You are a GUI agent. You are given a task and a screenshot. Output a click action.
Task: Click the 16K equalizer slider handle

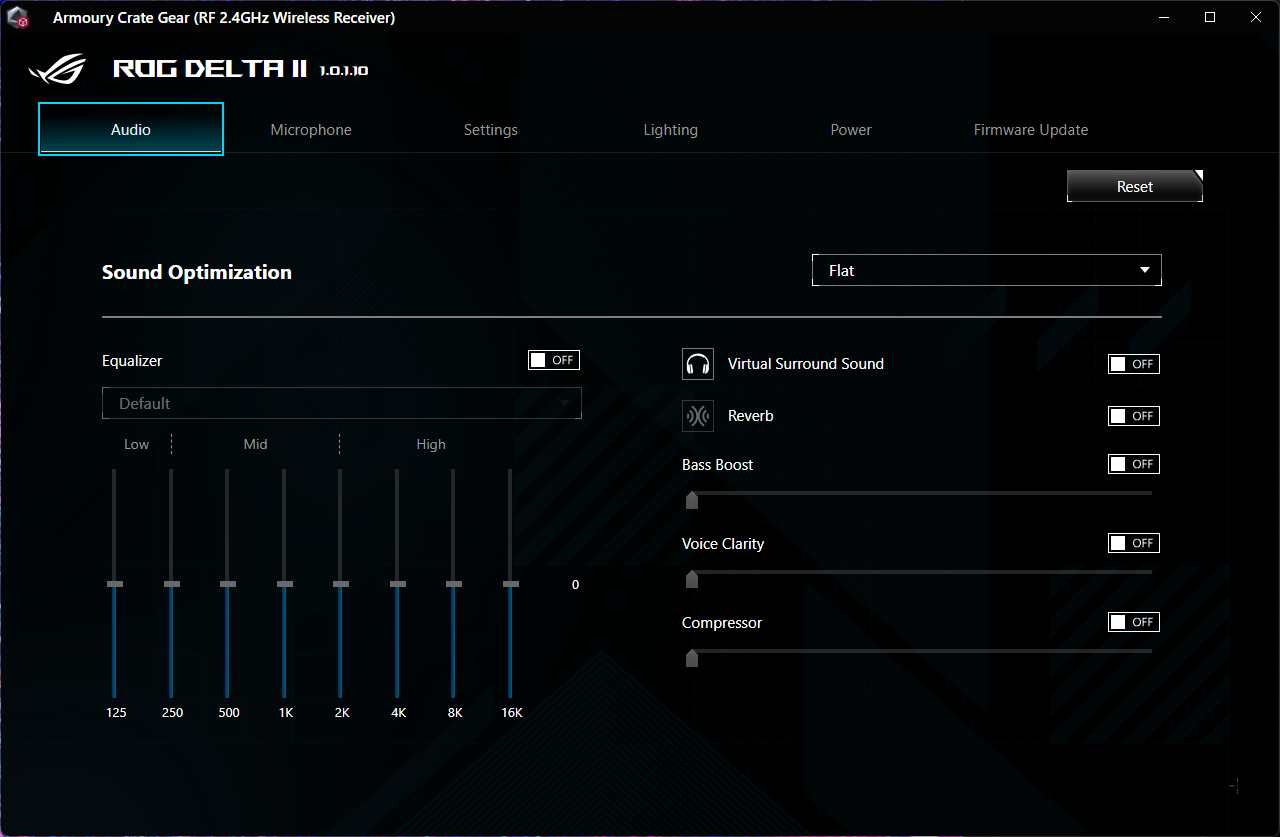click(x=511, y=584)
